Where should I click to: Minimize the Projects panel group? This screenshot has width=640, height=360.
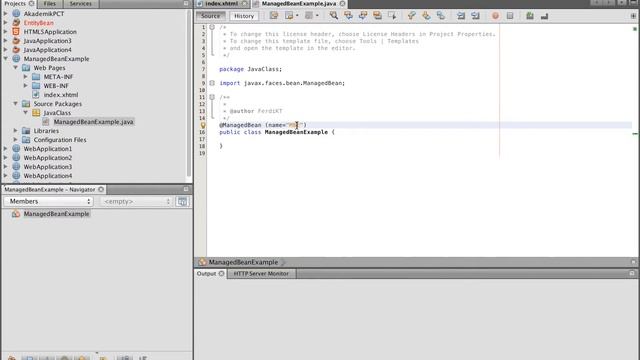pos(186,3)
